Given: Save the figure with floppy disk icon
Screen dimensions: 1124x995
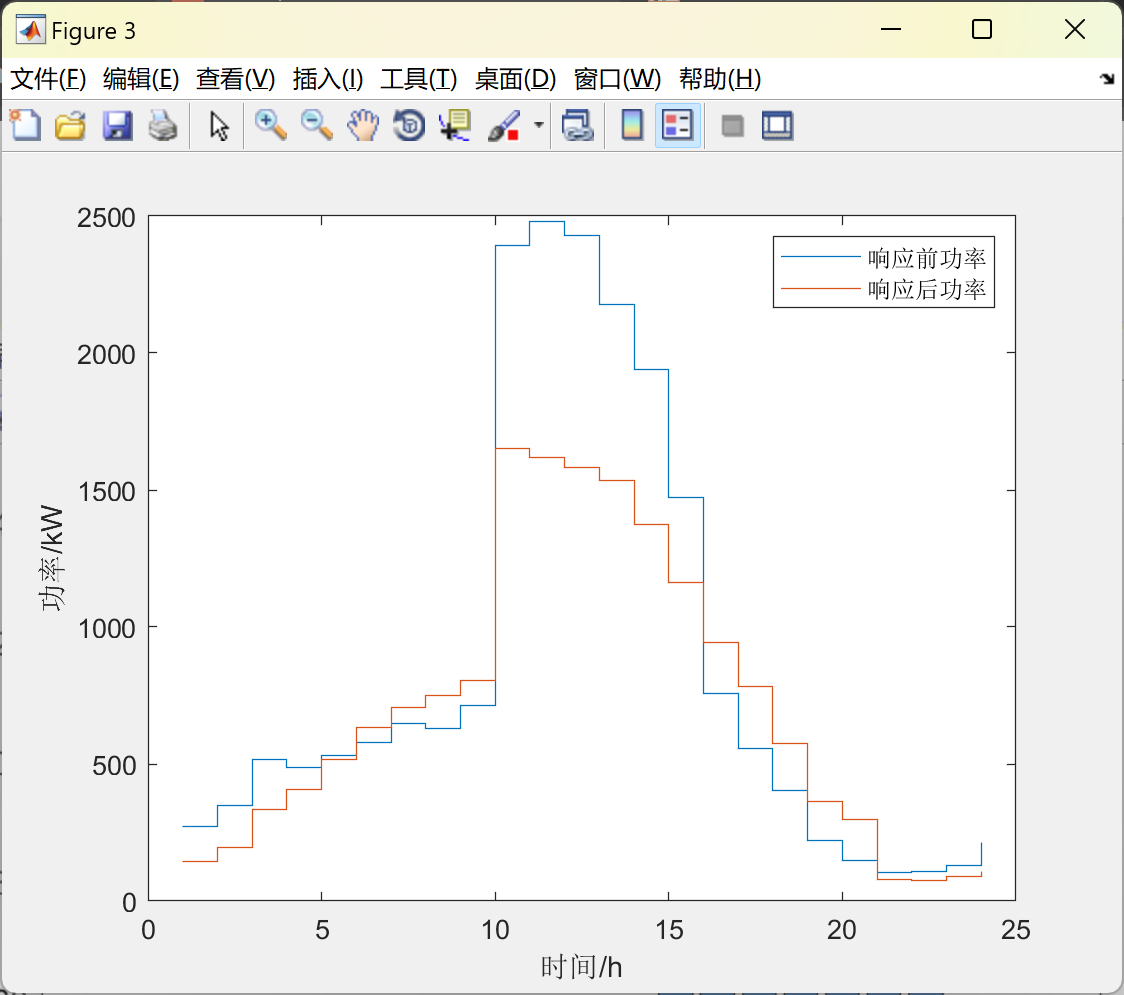Looking at the screenshot, I should (117, 125).
